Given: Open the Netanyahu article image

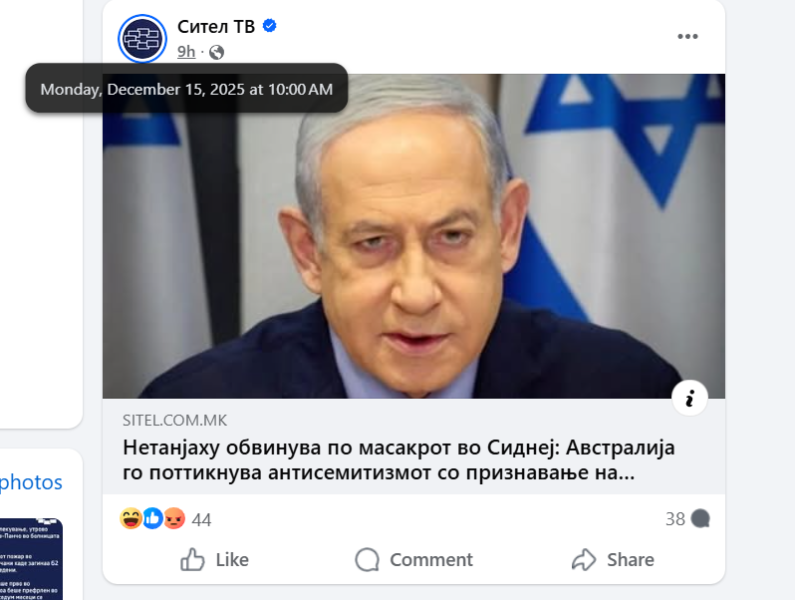Looking at the screenshot, I should coord(414,236).
